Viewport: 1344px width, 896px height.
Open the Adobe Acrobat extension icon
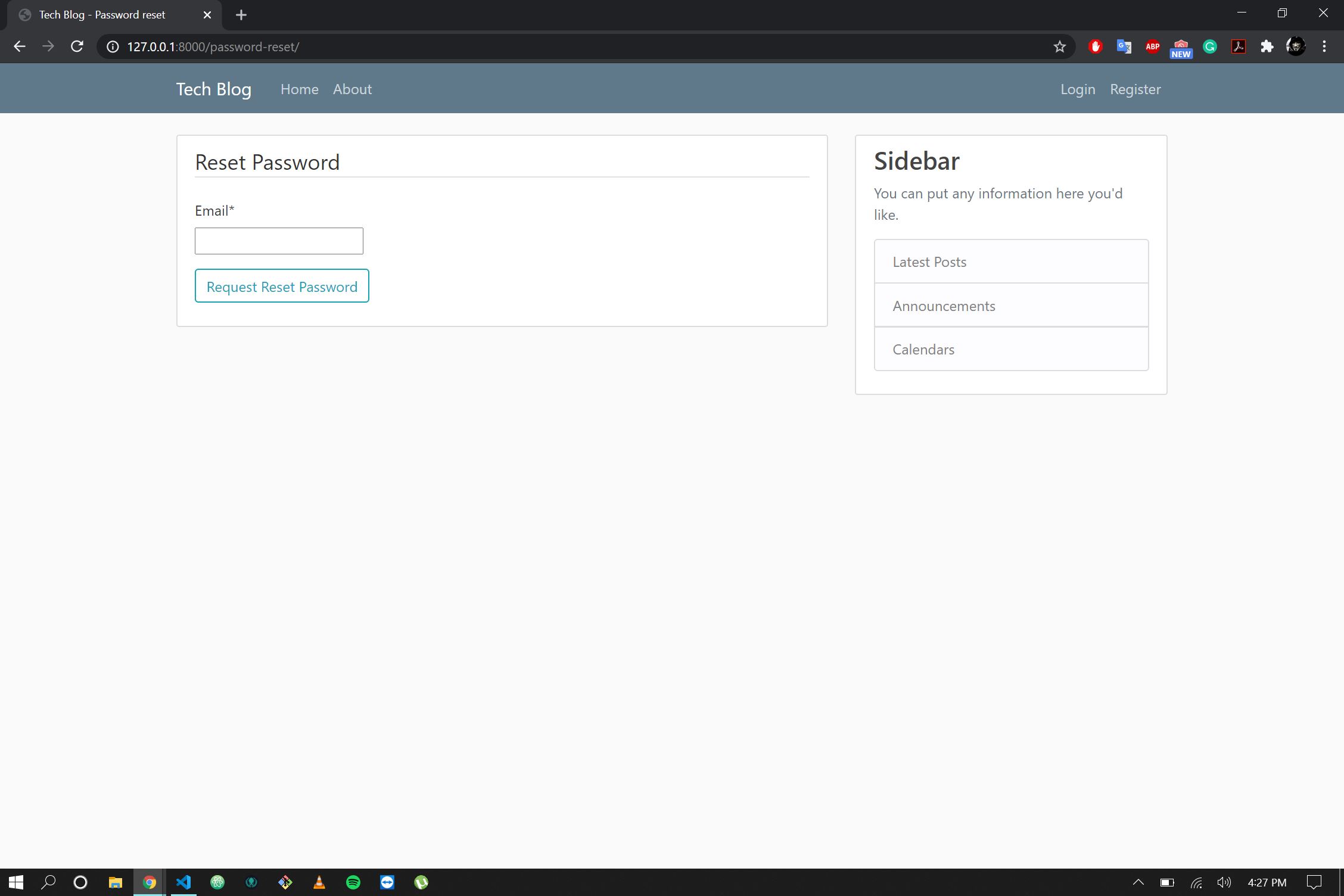point(1238,46)
